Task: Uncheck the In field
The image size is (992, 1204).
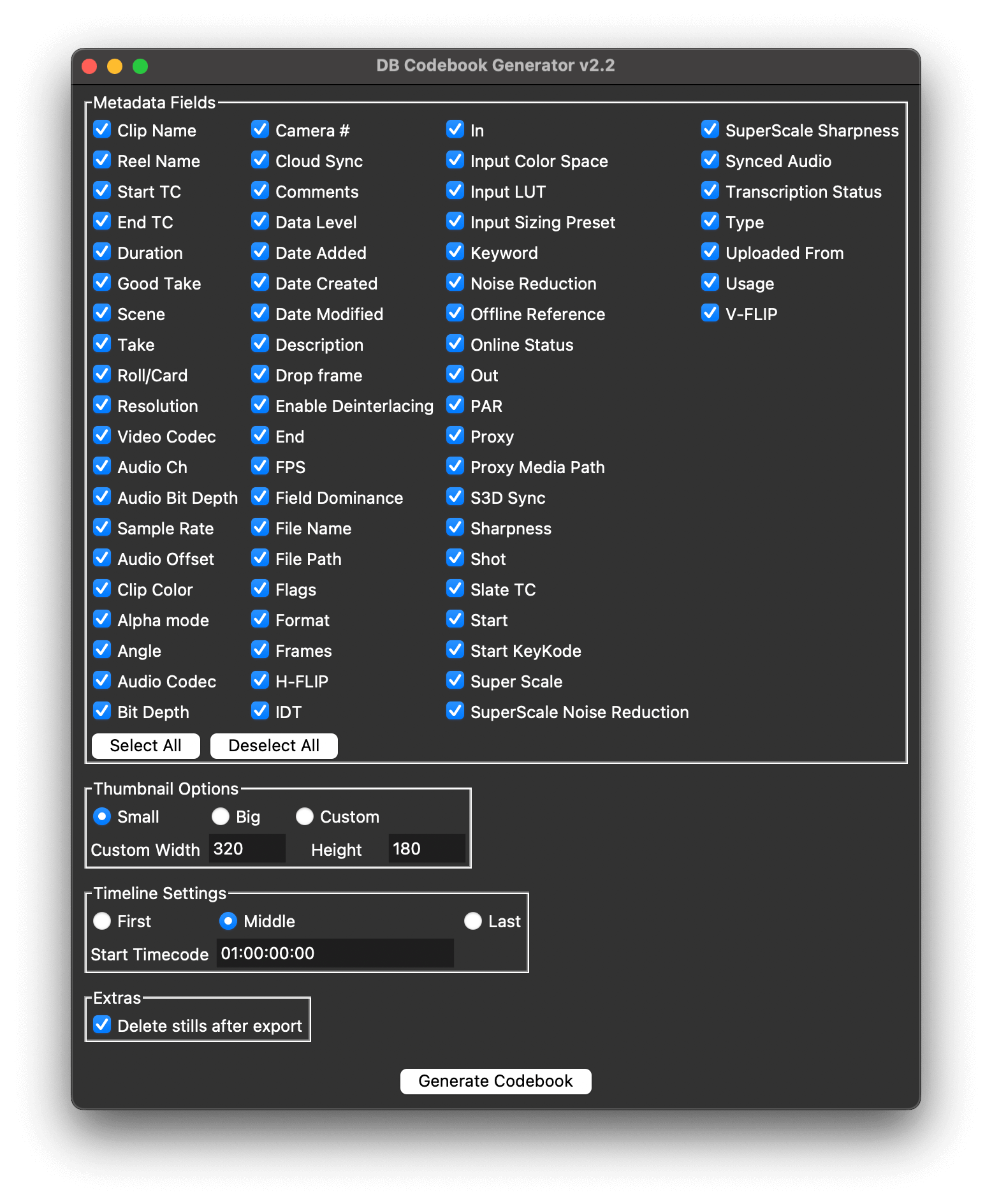Action: pyautogui.click(x=455, y=129)
